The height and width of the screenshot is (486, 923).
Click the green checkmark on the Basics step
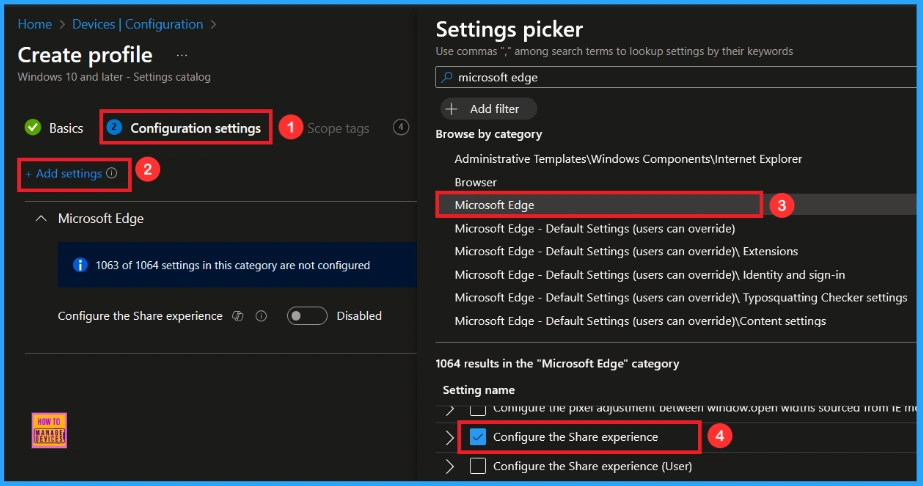[33, 127]
